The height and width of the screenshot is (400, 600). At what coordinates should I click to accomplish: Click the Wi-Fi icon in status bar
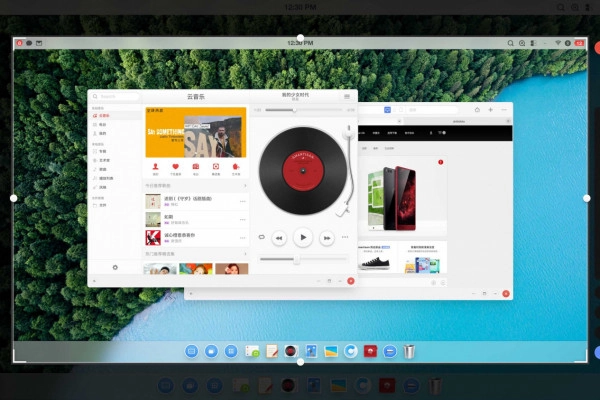[x=558, y=43]
